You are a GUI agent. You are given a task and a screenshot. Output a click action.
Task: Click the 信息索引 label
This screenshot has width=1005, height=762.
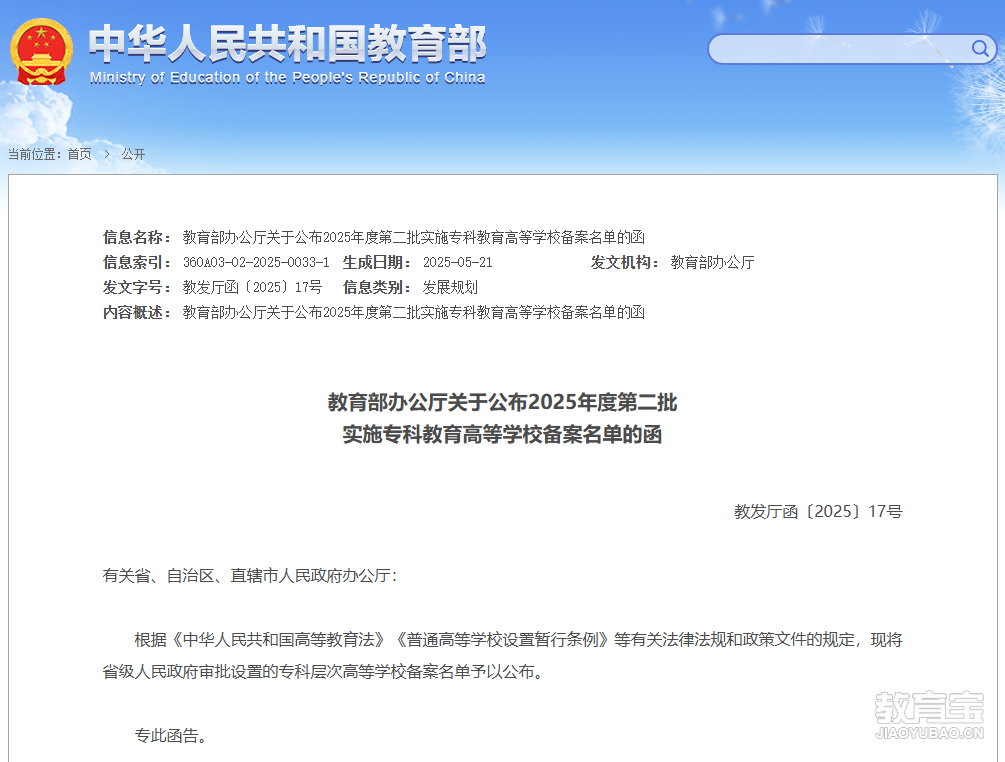137,263
